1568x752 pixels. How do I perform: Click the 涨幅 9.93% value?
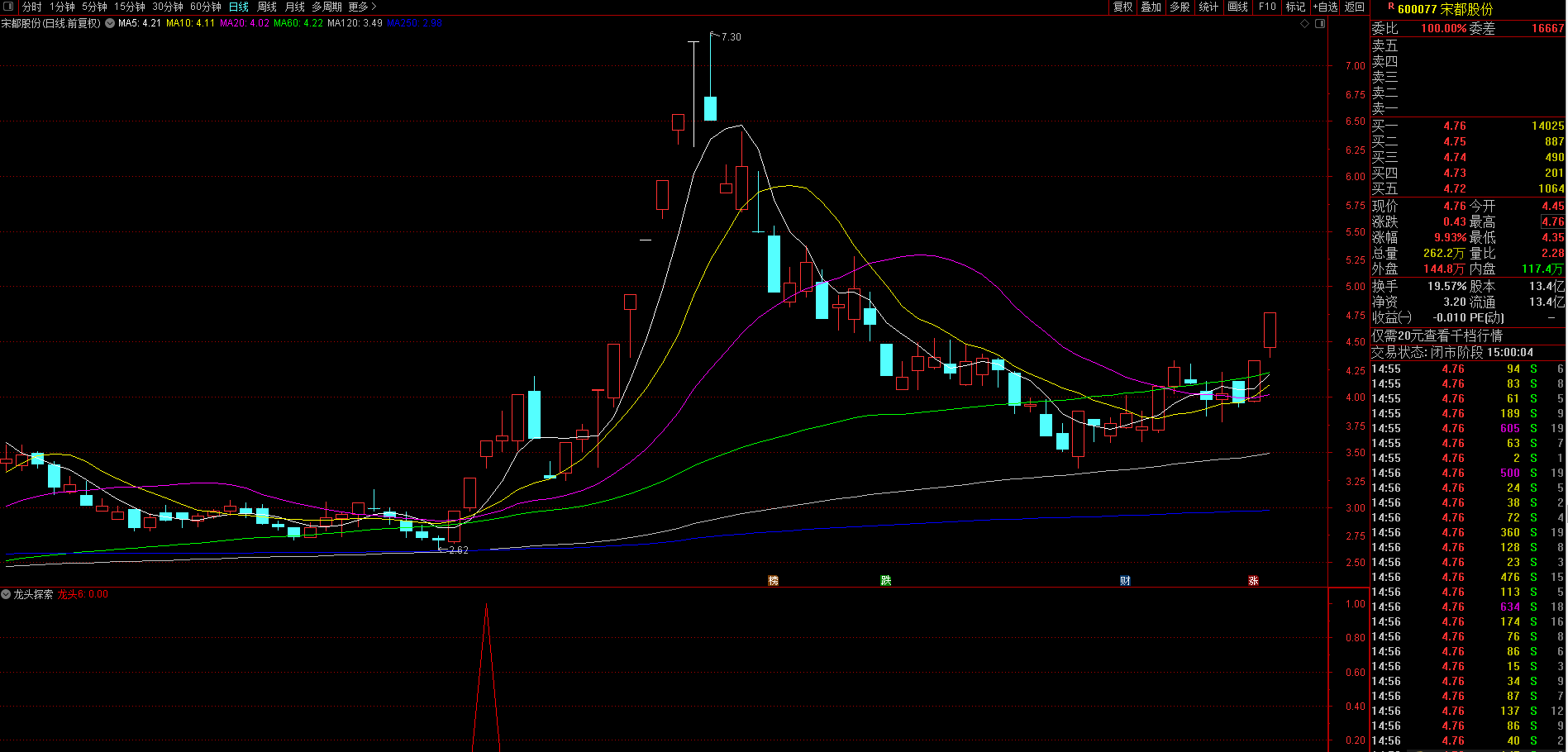(x=1450, y=237)
